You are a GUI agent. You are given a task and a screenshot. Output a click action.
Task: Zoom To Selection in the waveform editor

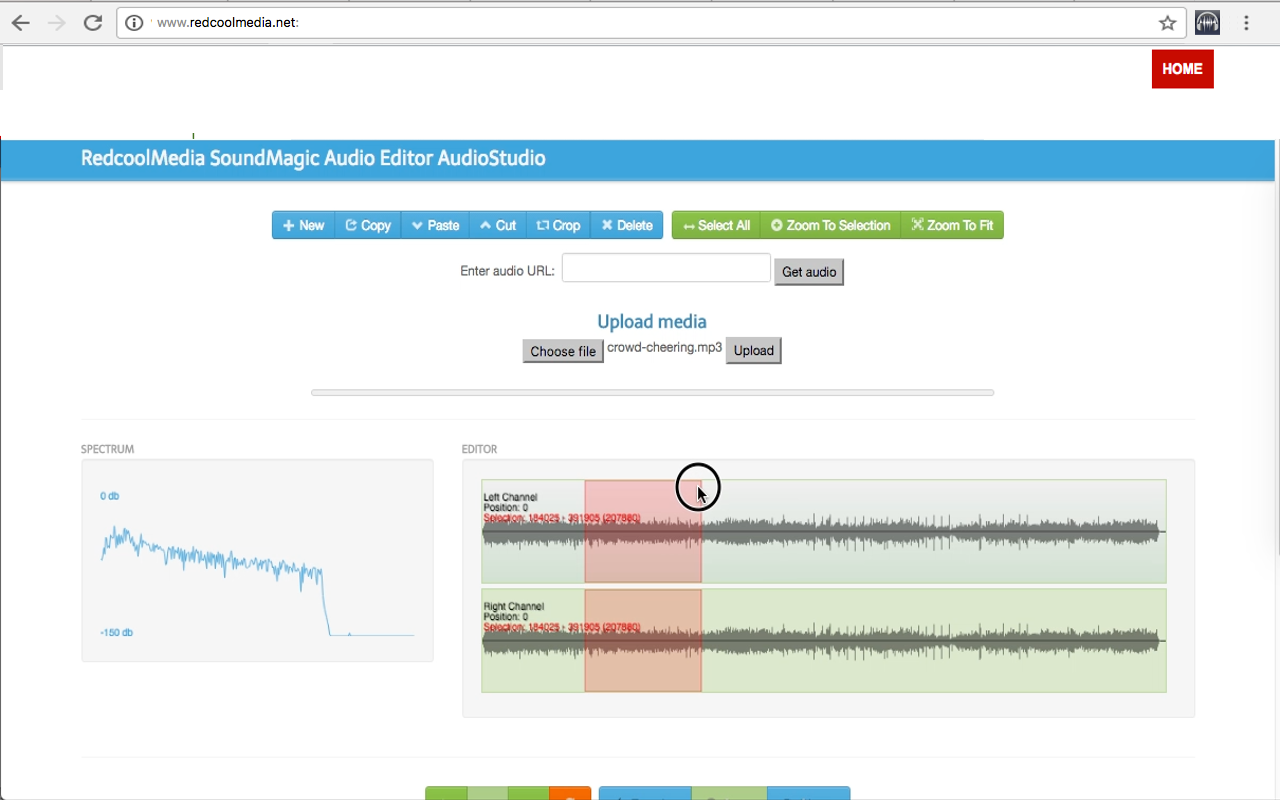[831, 225]
